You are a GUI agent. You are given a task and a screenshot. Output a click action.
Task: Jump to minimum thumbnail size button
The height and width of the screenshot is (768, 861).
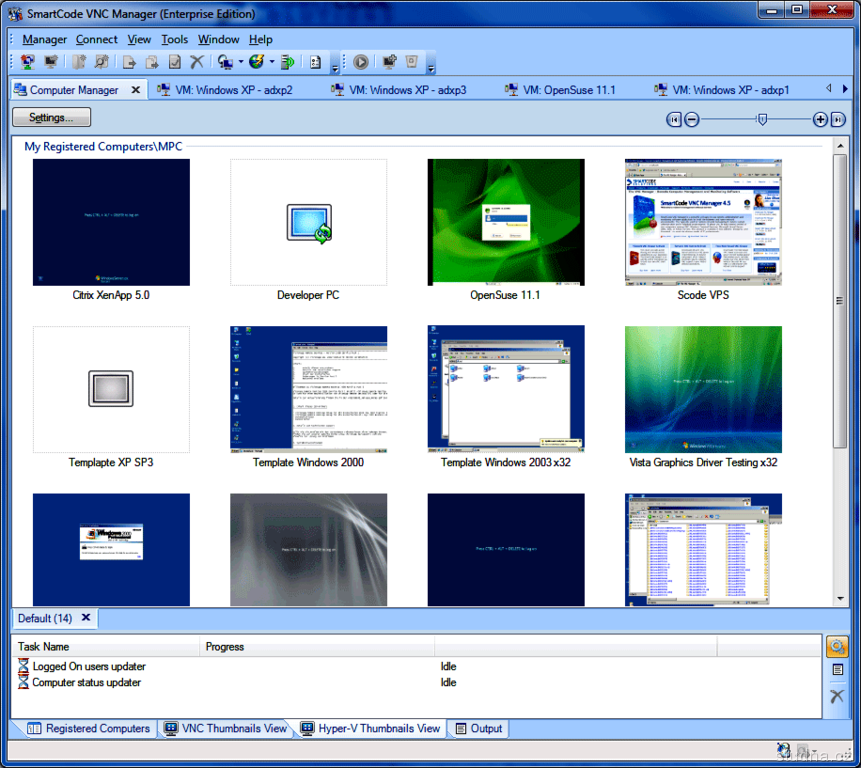tap(674, 119)
